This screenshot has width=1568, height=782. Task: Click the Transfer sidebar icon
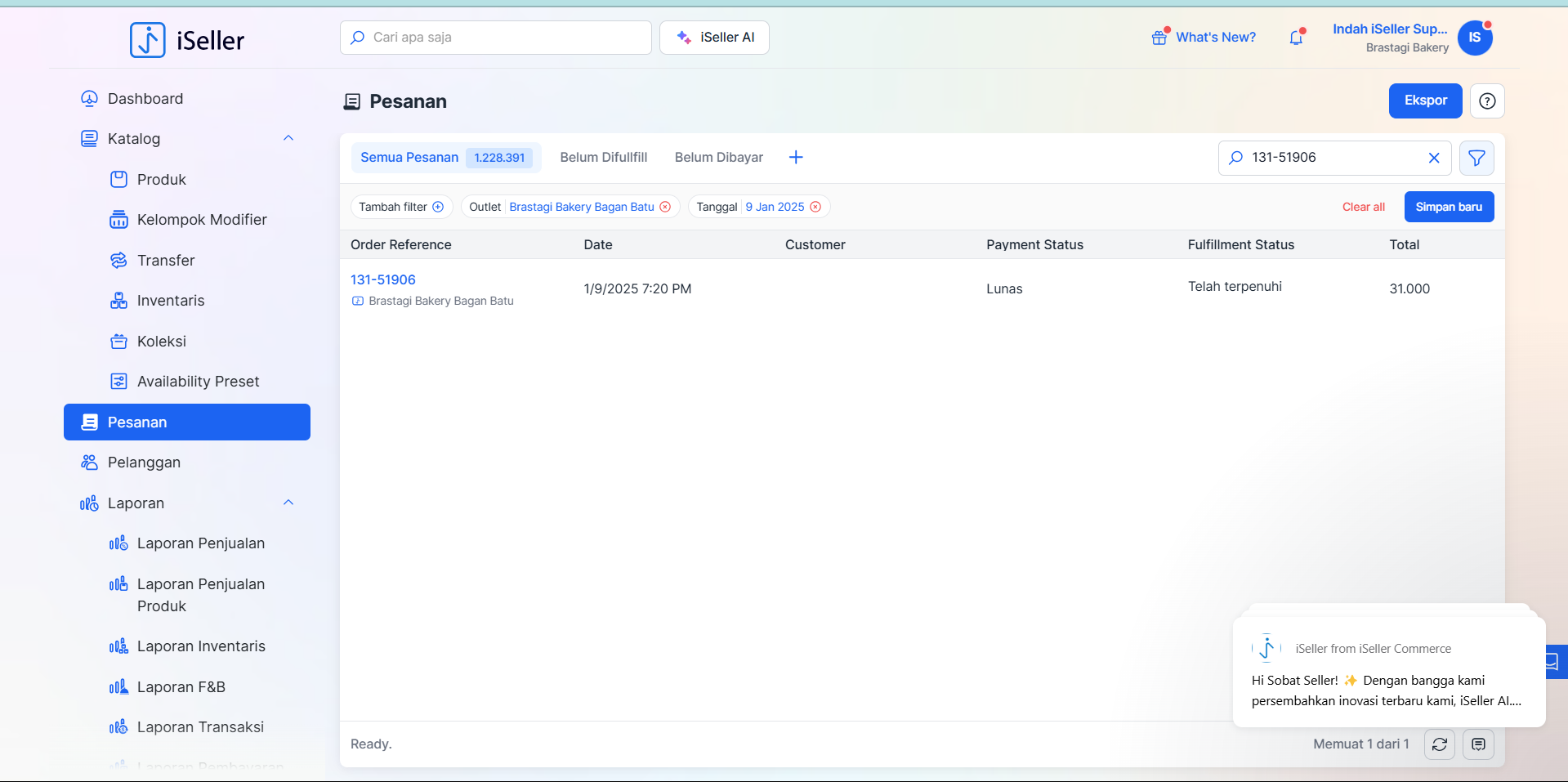click(118, 261)
